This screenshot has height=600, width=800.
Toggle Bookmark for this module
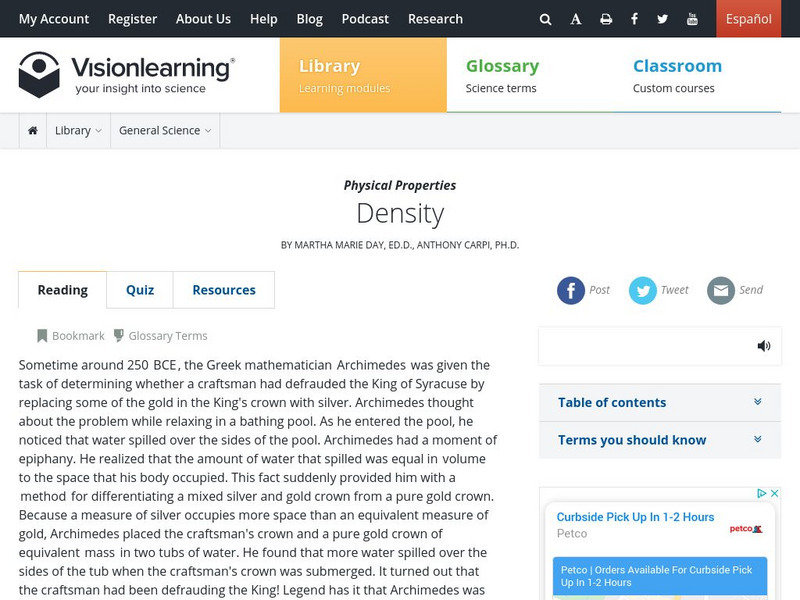[70, 336]
